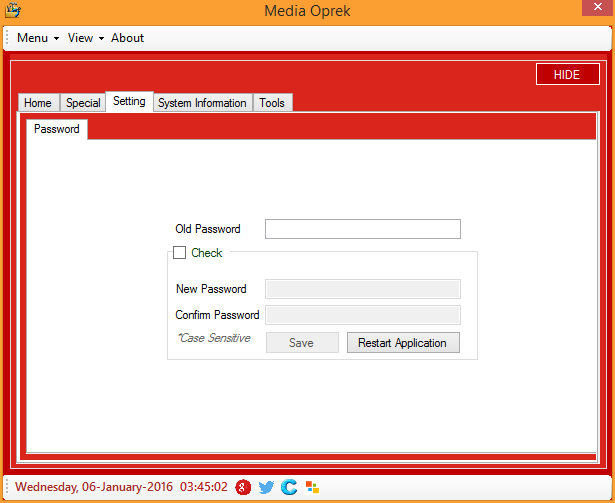Close the Media Oprek window
615x503 pixels.
598,7
